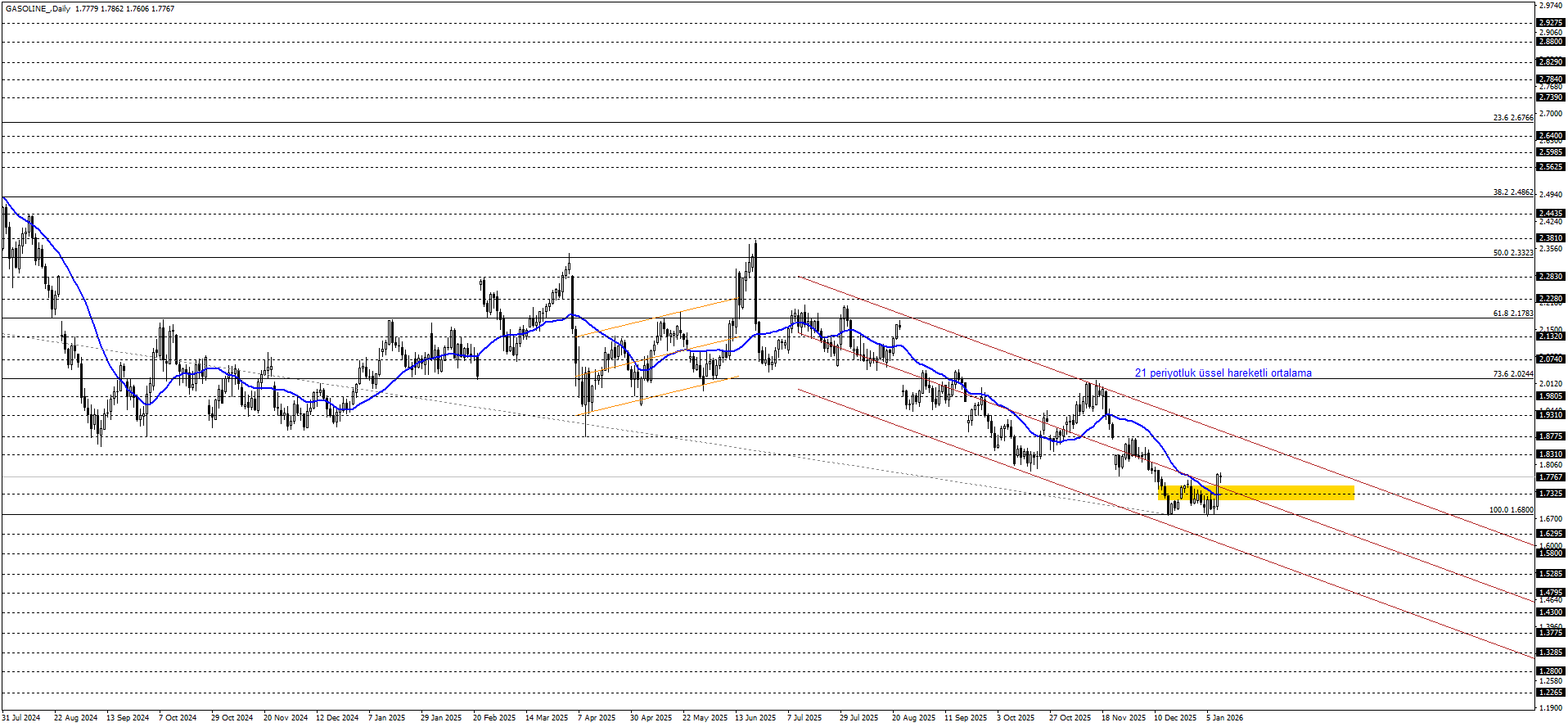Click the 1.8310 price level marker
This screenshot has height=727, width=1568.
1550,454
